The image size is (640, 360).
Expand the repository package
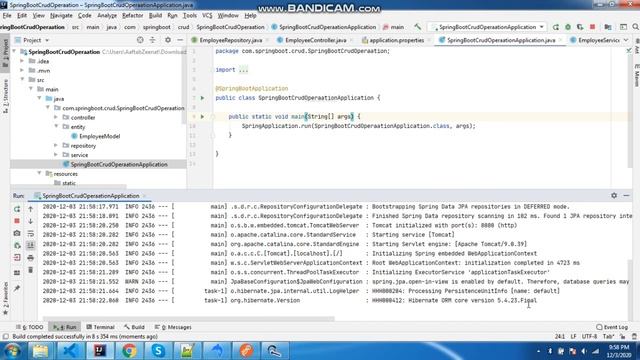(56, 145)
